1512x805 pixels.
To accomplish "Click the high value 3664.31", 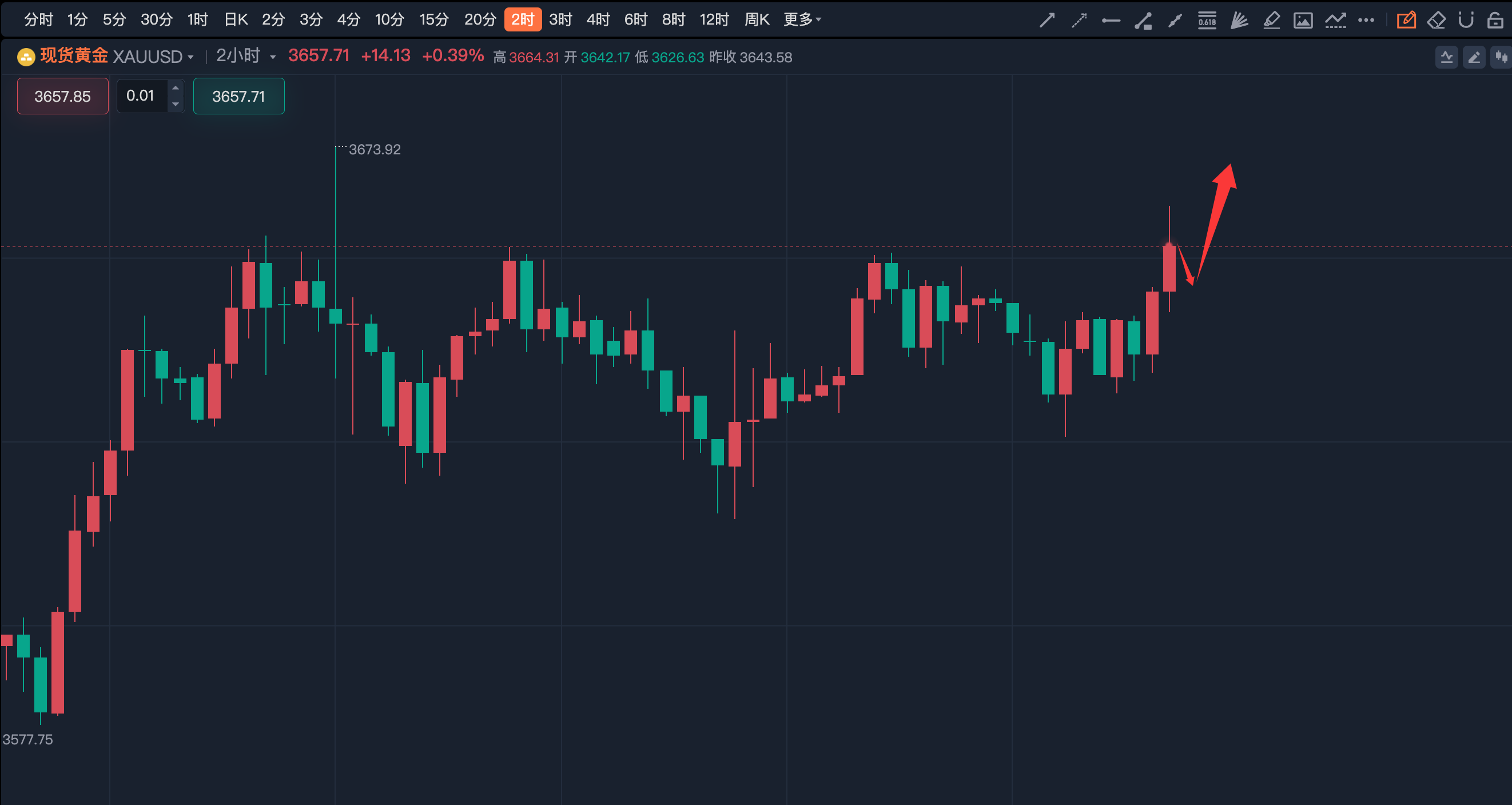I will pyautogui.click(x=534, y=58).
